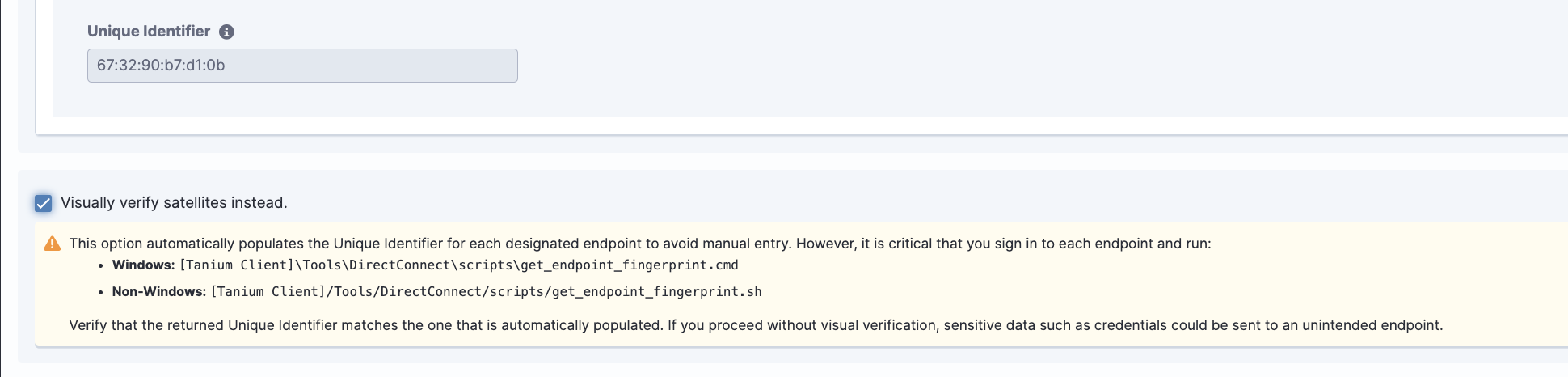Click the bullet before the Non-Windows entry

[x=101, y=292]
